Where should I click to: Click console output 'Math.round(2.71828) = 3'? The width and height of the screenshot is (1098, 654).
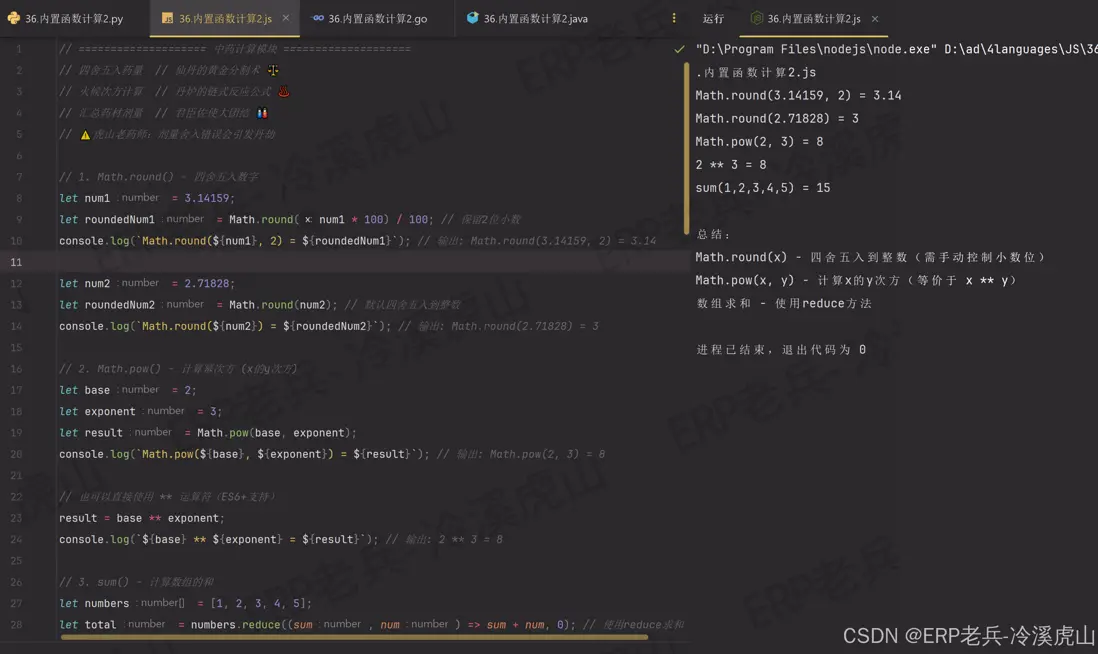pyautogui.click(x=777, y=118)
